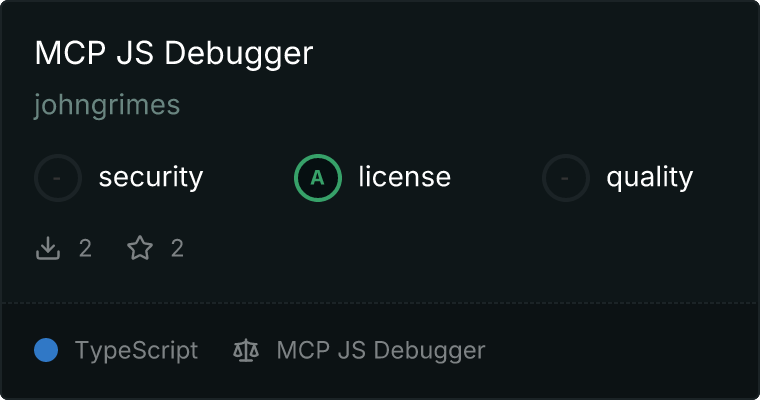Click the star icon
This screenshot has width=760, height=400.
(140, 248)
